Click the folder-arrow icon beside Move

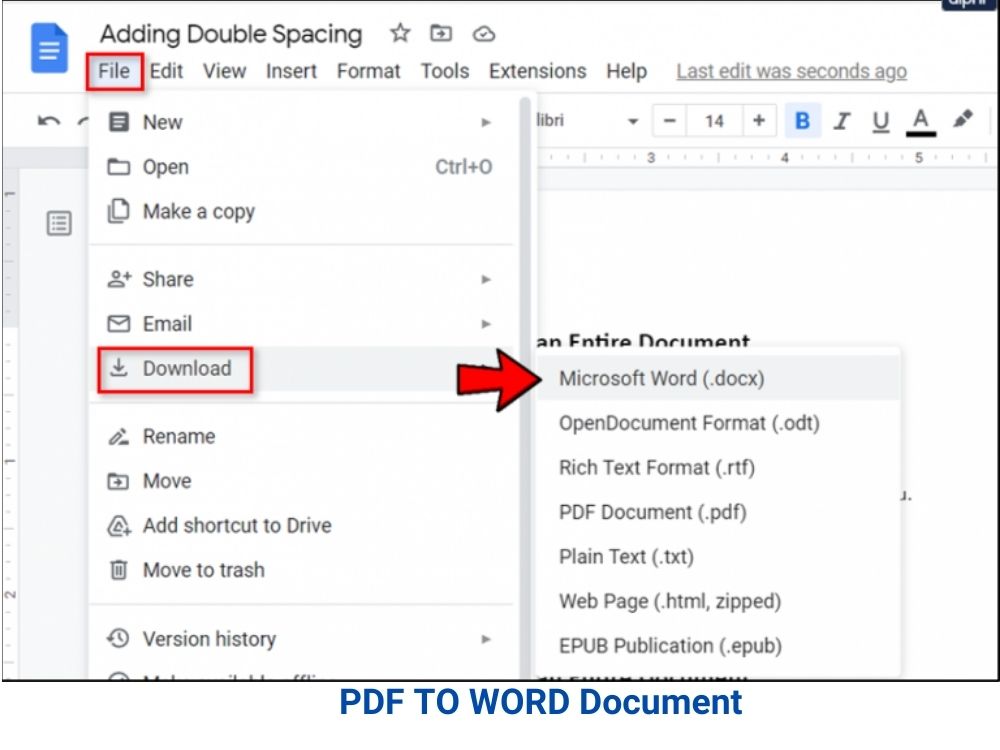coord(118,482)
